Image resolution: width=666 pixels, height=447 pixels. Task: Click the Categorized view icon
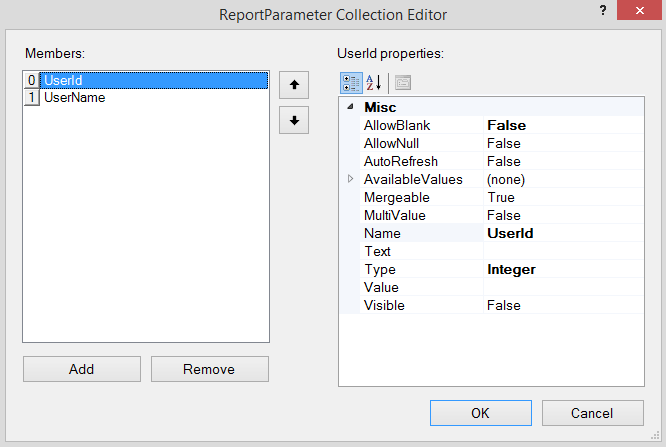[351, 83]
